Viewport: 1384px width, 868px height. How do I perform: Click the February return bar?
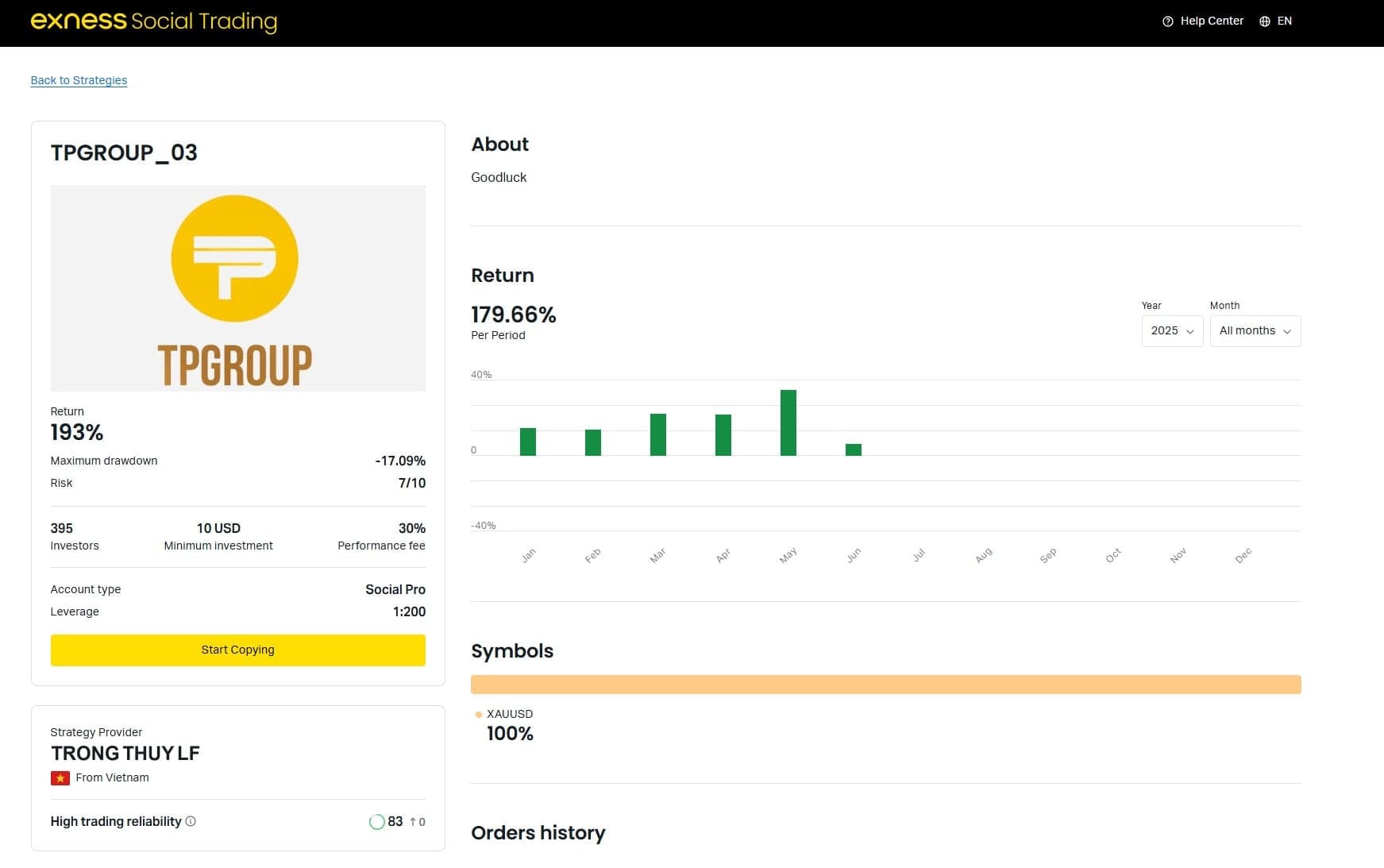(593, 442)
